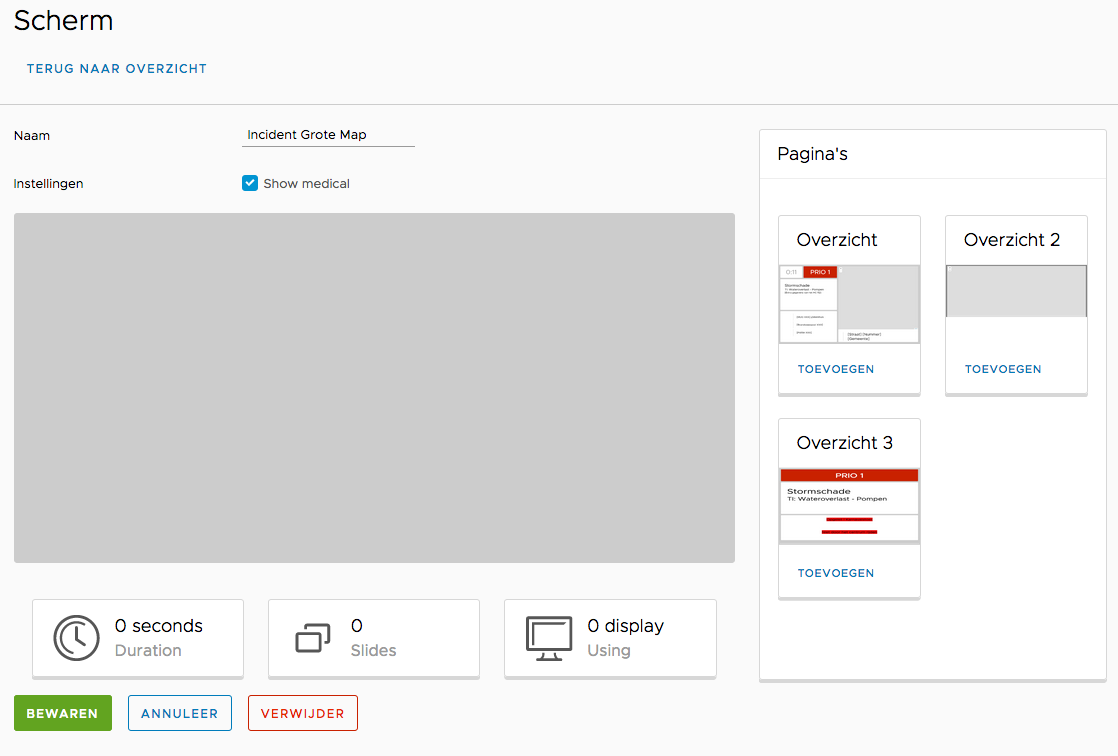
Task: Click the "0 display" usage text
Action: 625,626
